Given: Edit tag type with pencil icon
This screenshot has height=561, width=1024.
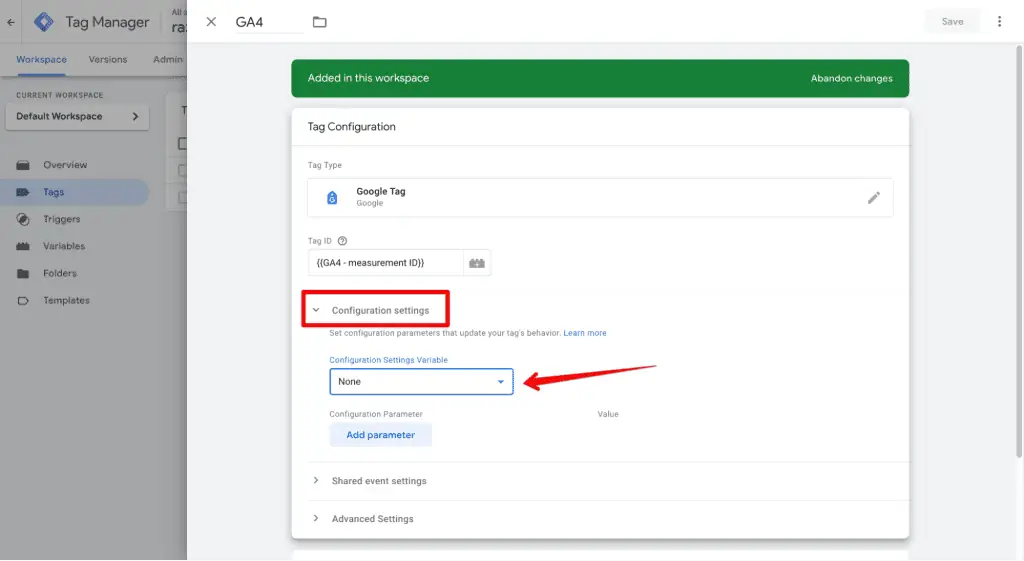Looking at the screenshot, I should pos(873,197).
